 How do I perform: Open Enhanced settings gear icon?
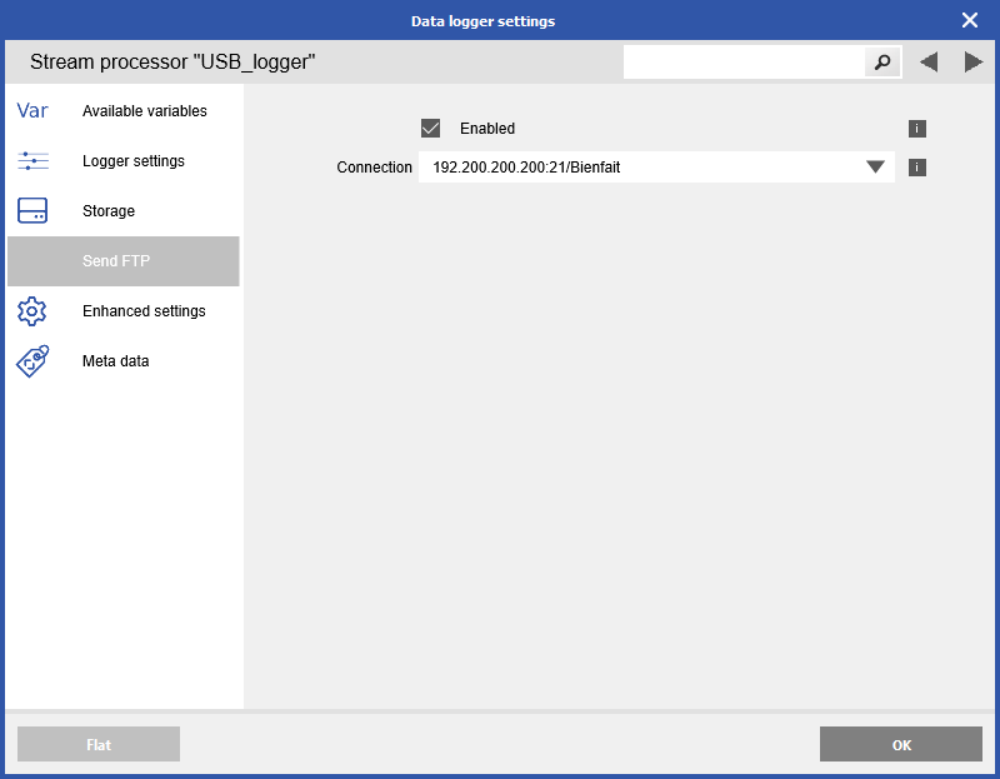click(x=32, y=311)
